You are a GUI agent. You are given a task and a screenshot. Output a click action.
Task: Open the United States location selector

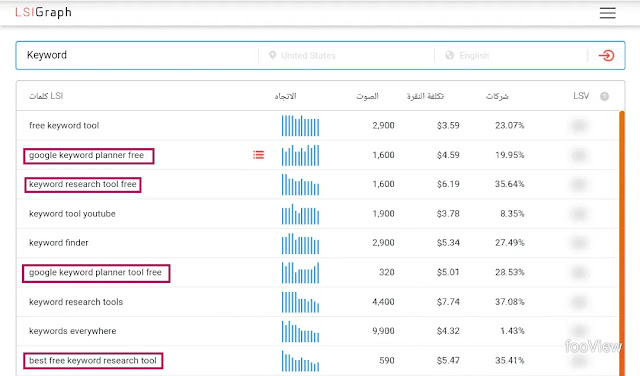tap(308, 56)
